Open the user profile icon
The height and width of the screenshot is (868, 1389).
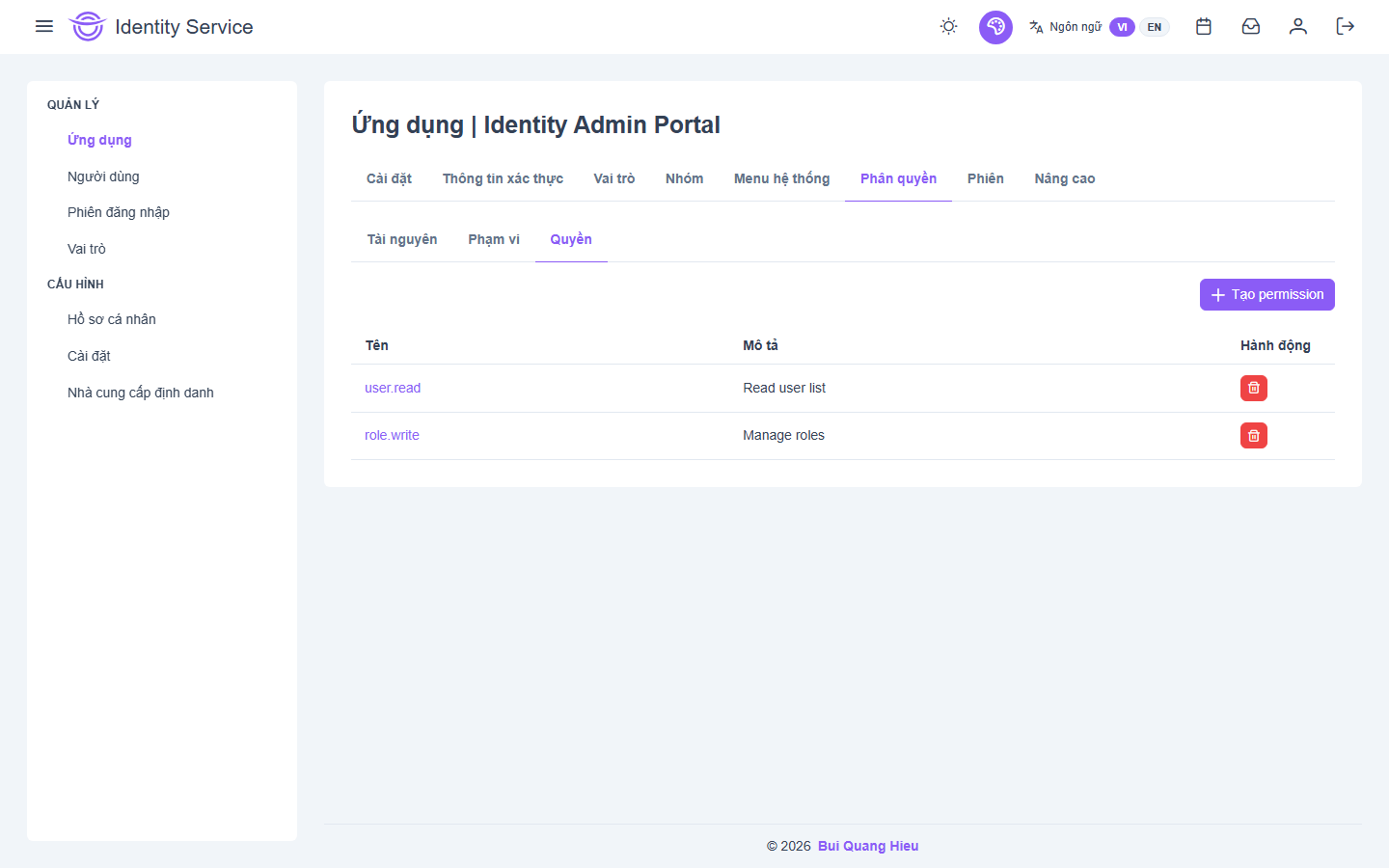click(1297, 26)
